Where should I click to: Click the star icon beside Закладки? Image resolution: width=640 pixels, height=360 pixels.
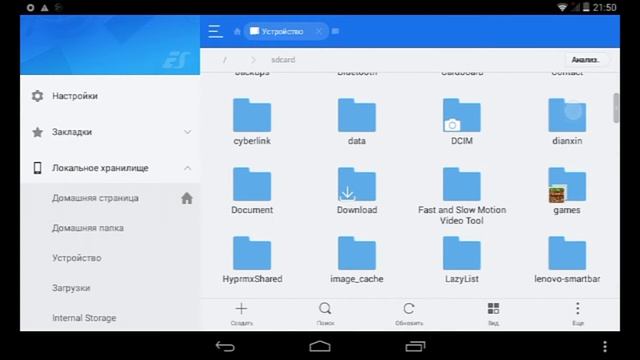pyautogui.click(x=37, y=132)
